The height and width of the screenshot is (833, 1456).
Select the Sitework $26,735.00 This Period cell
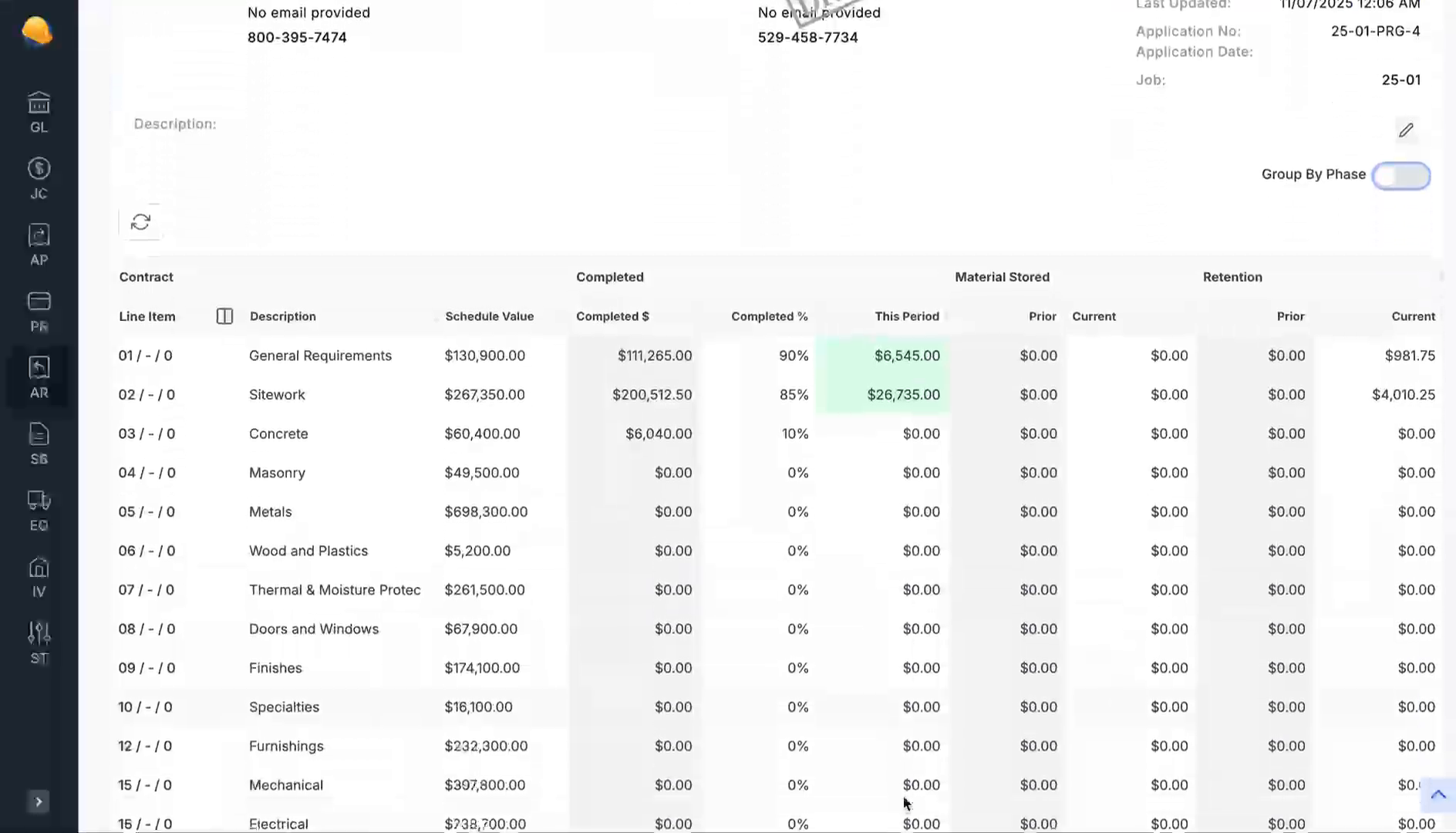coord(883,395)
